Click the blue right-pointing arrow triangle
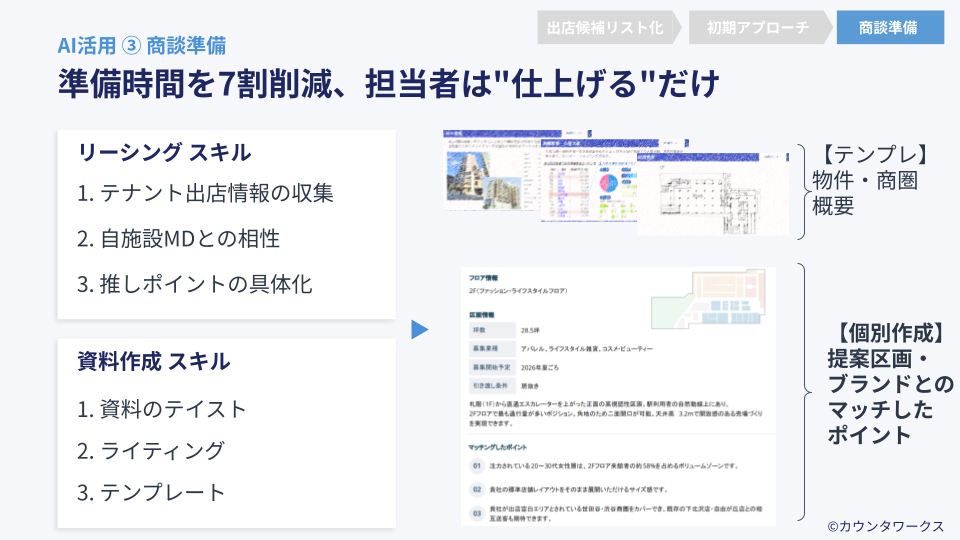Screen dimensions: 960x540 pyautogui.click(x=420, y=329)
